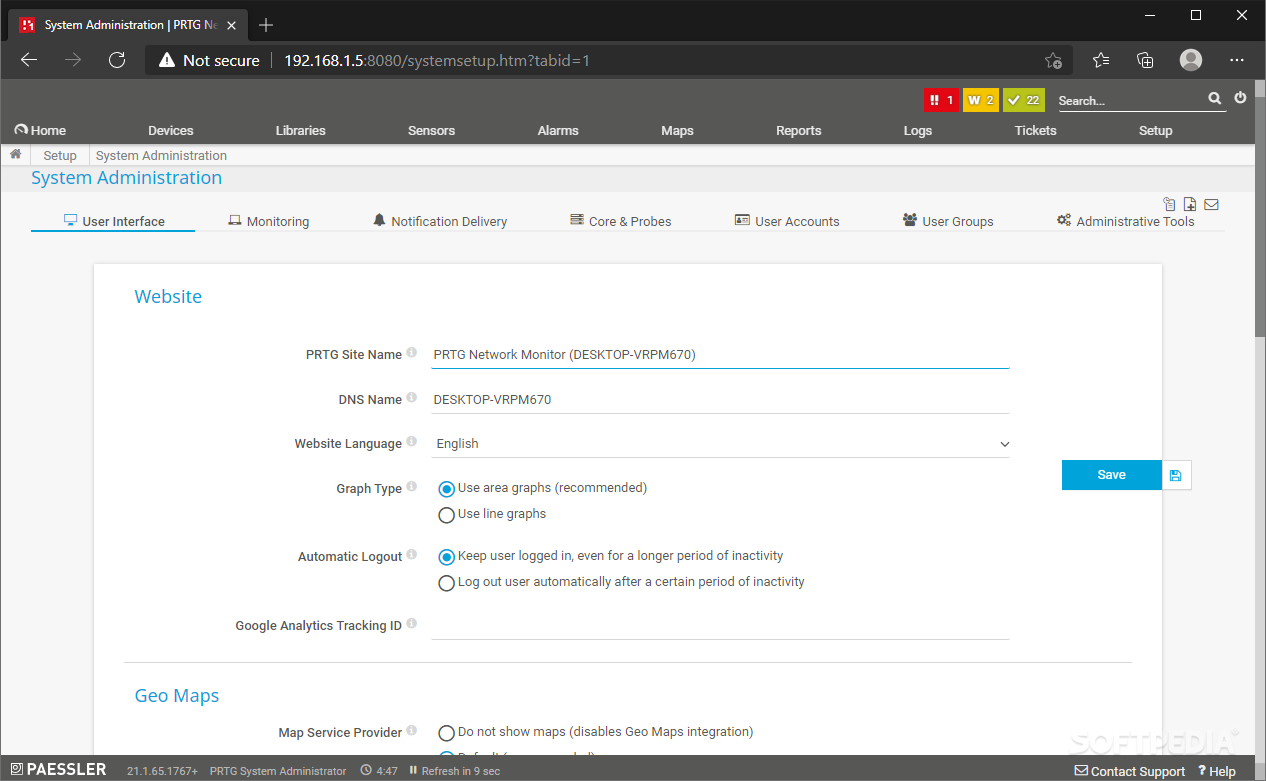This screenshot has width=1266, height=781.
Task: Open the Monitoring tab
Action: point(268,221)
